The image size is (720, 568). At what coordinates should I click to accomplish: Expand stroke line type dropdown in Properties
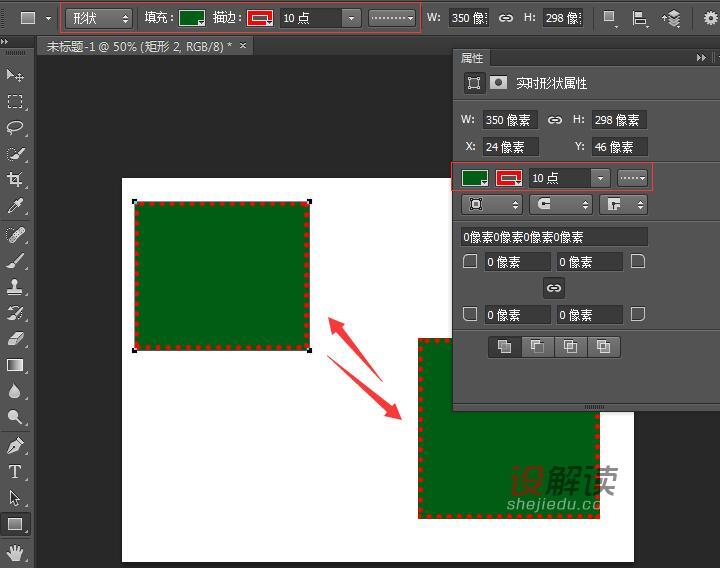pyautogui.click(x=632, y=178)
